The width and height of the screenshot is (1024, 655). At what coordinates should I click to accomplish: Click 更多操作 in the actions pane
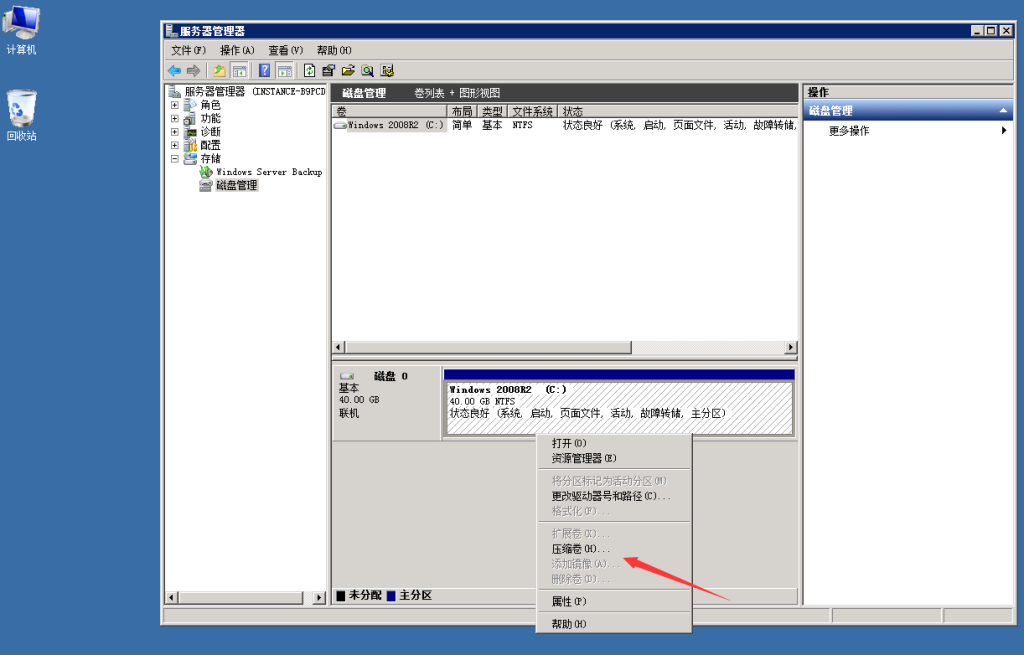848,131
